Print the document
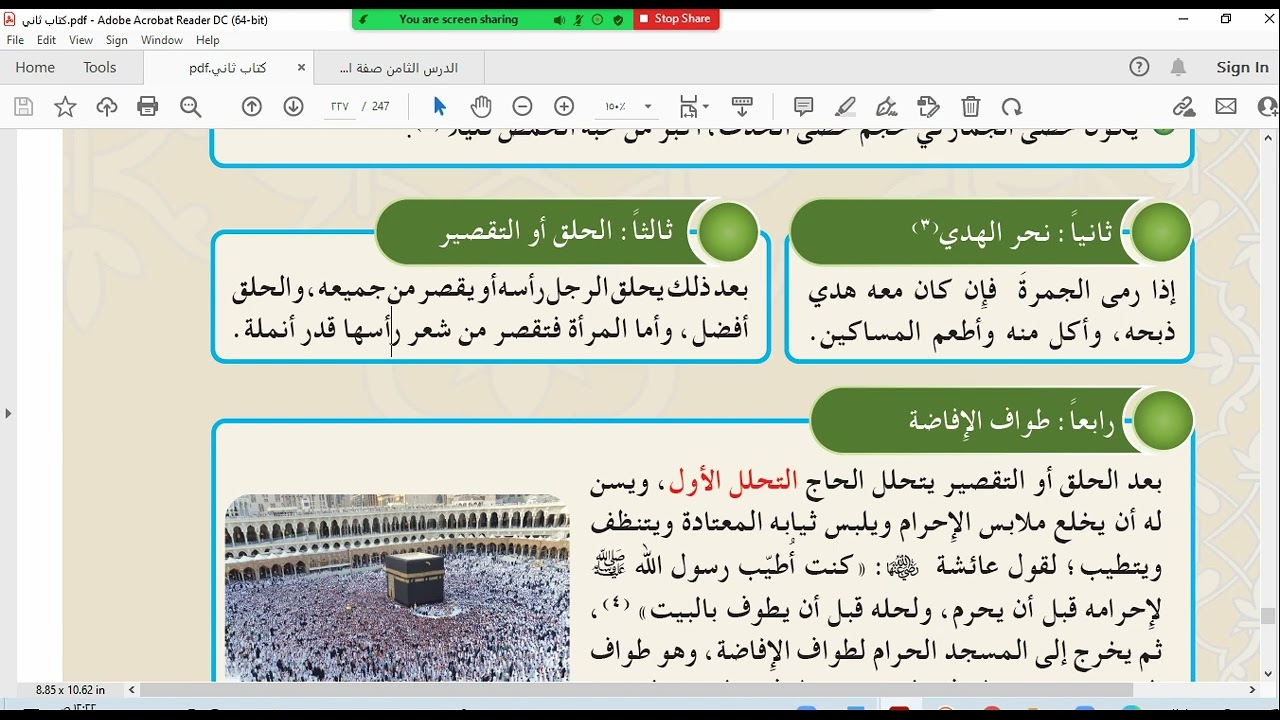Screen dimensions: 1280x720 (148, 107)
